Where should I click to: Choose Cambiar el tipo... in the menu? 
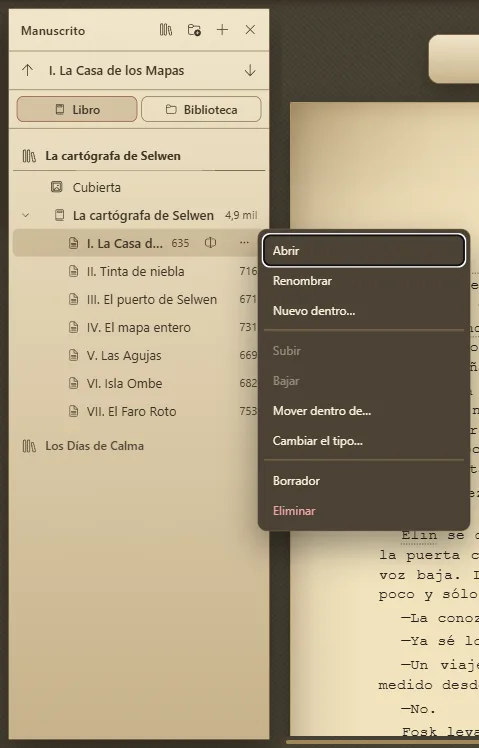coord(364,441)
